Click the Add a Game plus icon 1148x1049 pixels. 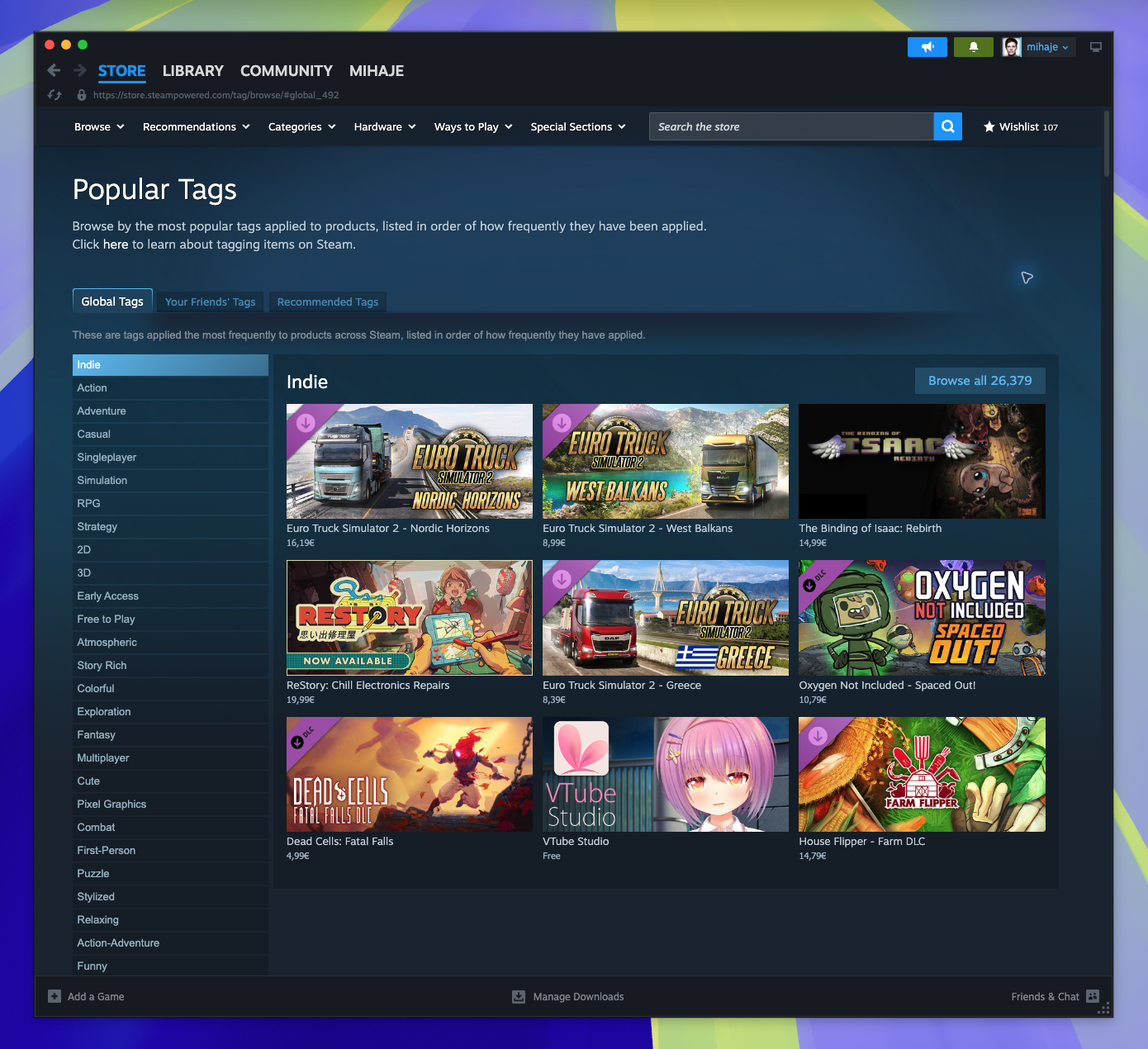[x=55, y=996]
